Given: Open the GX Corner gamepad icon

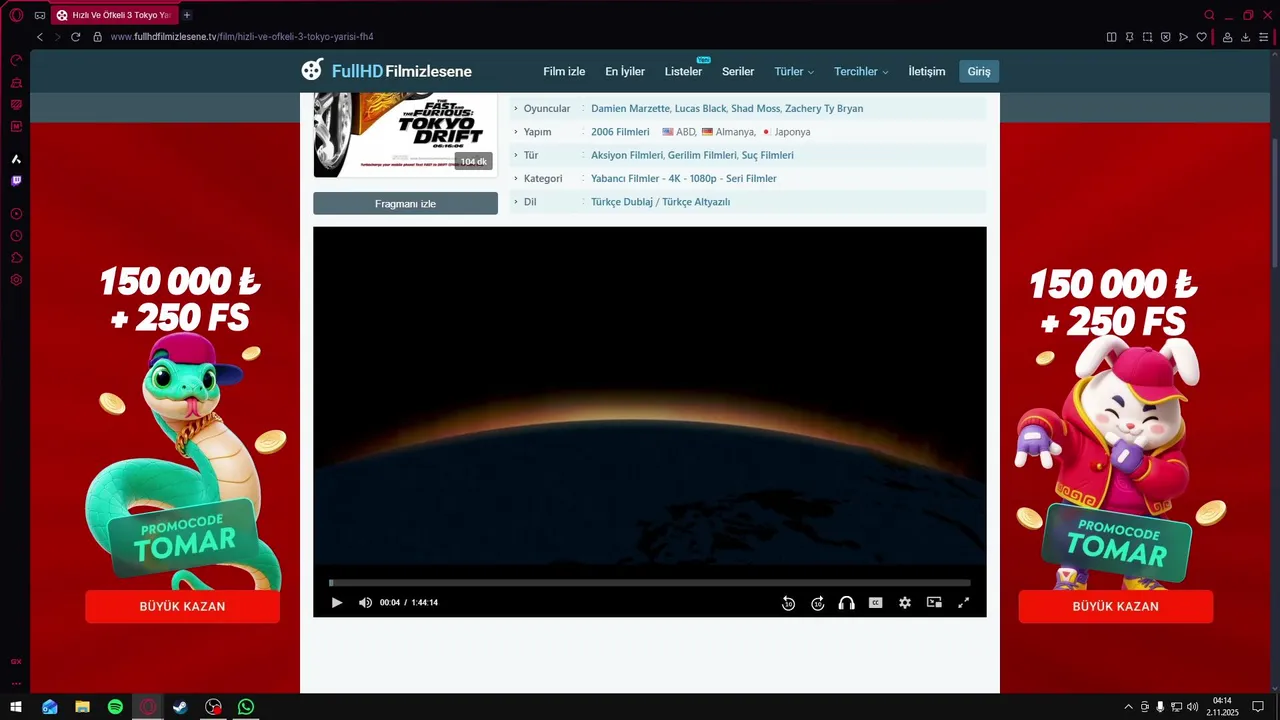Looking at the screenshot, I should point(40,15).
